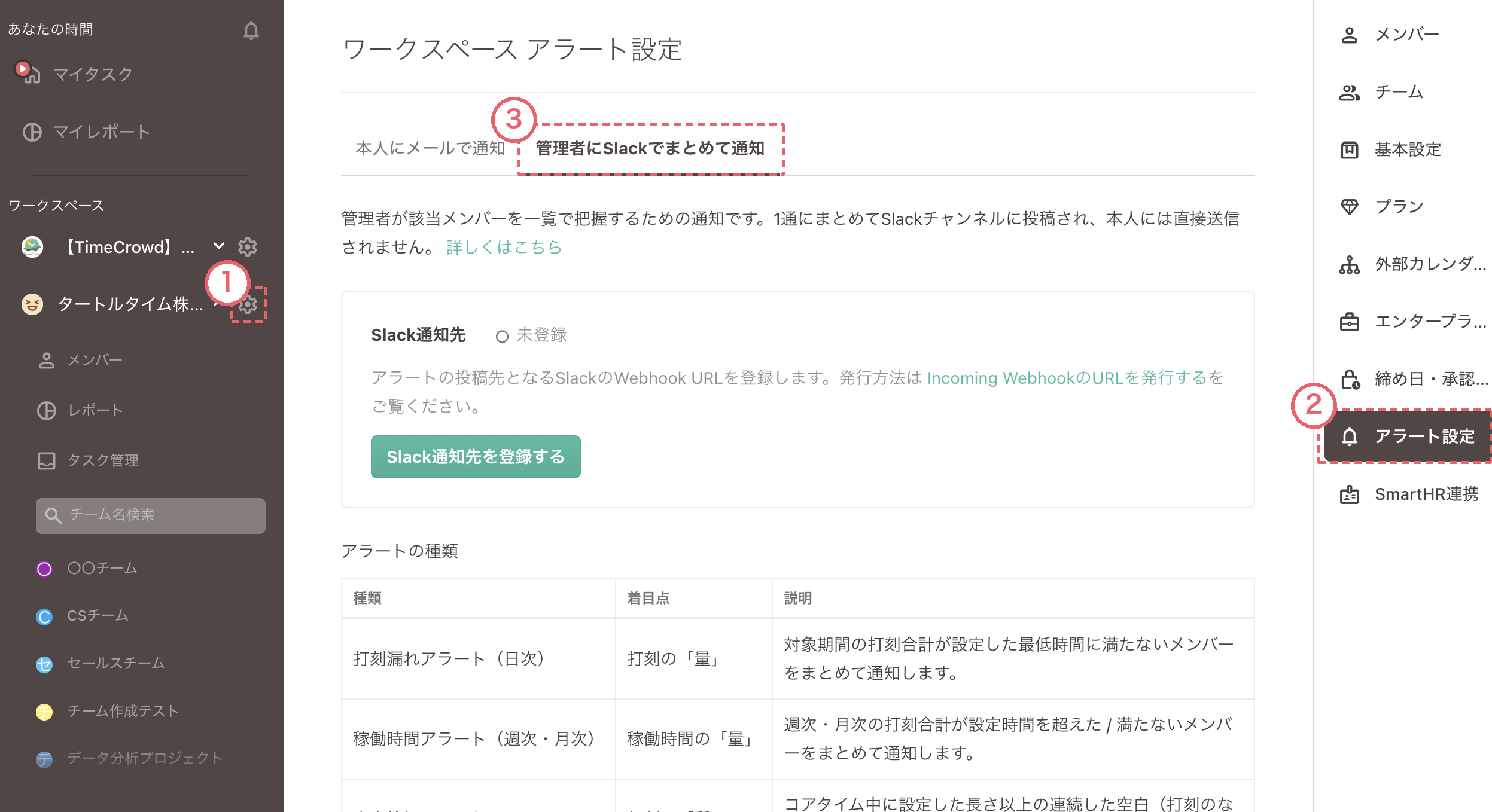The height and width of the screenshot is (812, 1492).
Task: Open エンタープライズ briefcase settings
Action: (1413, 322)
